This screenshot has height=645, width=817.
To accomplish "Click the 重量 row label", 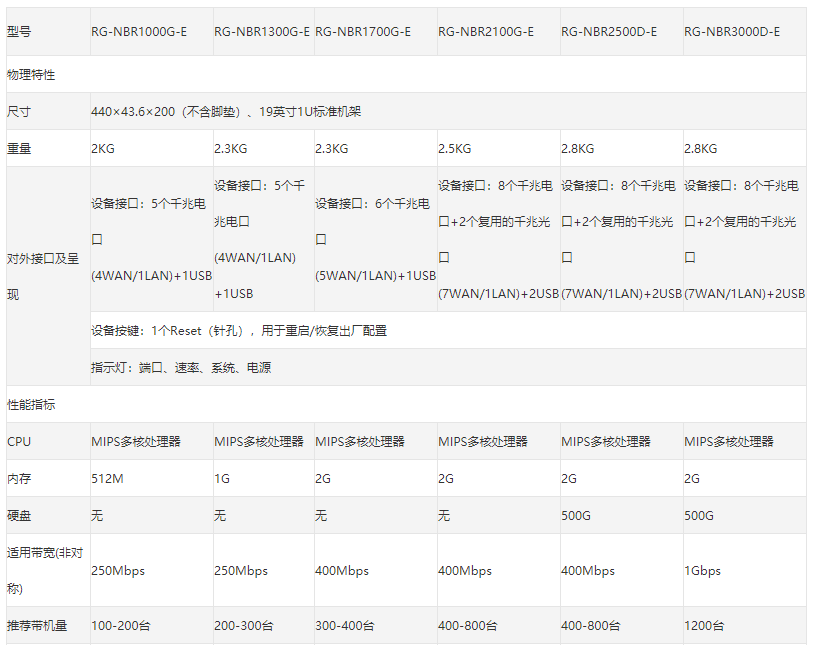I will (x=19, y=148).
